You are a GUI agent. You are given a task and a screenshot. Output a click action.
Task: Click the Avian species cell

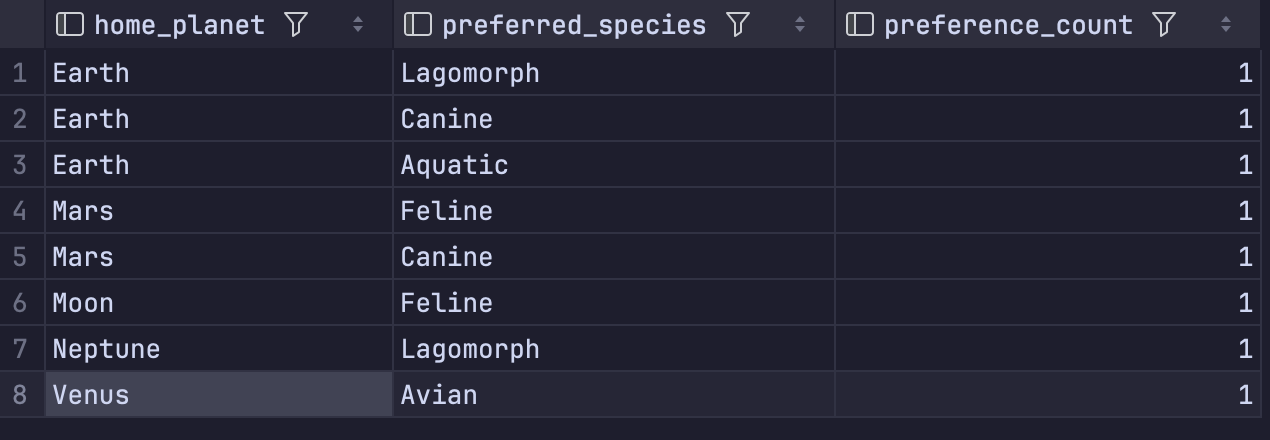pos(614,395)
